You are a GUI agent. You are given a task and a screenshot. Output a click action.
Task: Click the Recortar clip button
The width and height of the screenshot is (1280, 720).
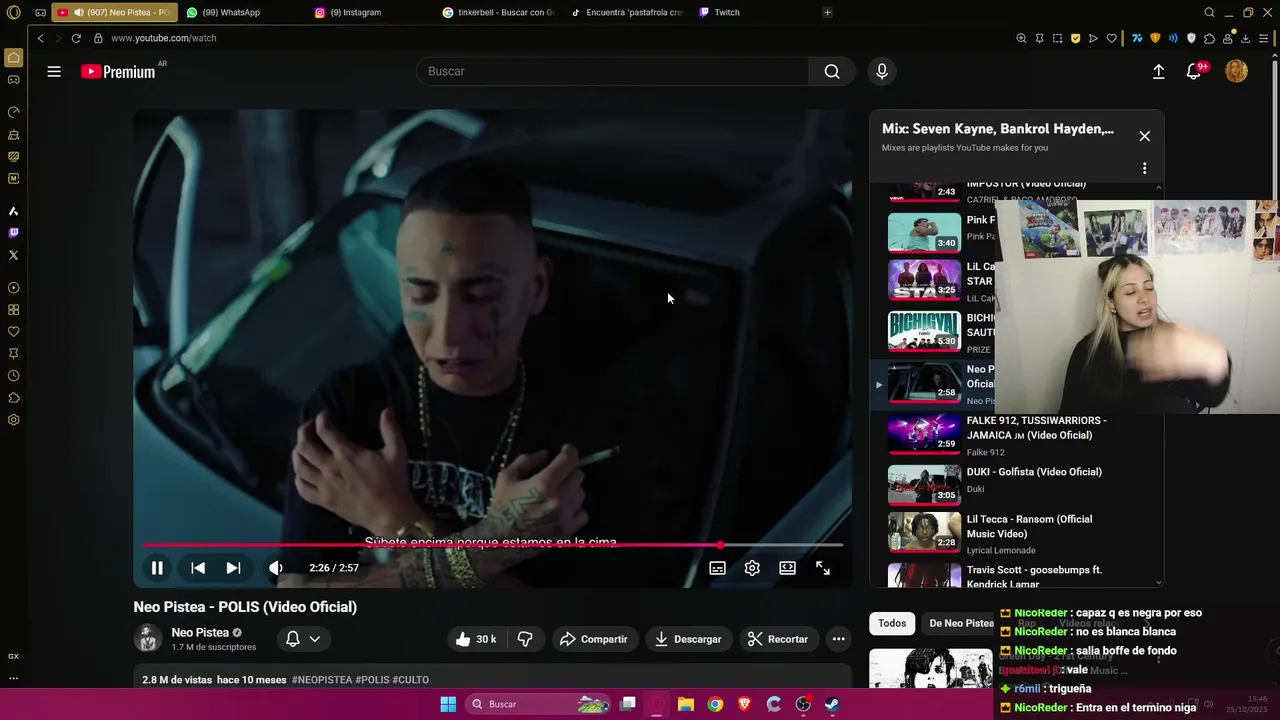click(778, 639)
